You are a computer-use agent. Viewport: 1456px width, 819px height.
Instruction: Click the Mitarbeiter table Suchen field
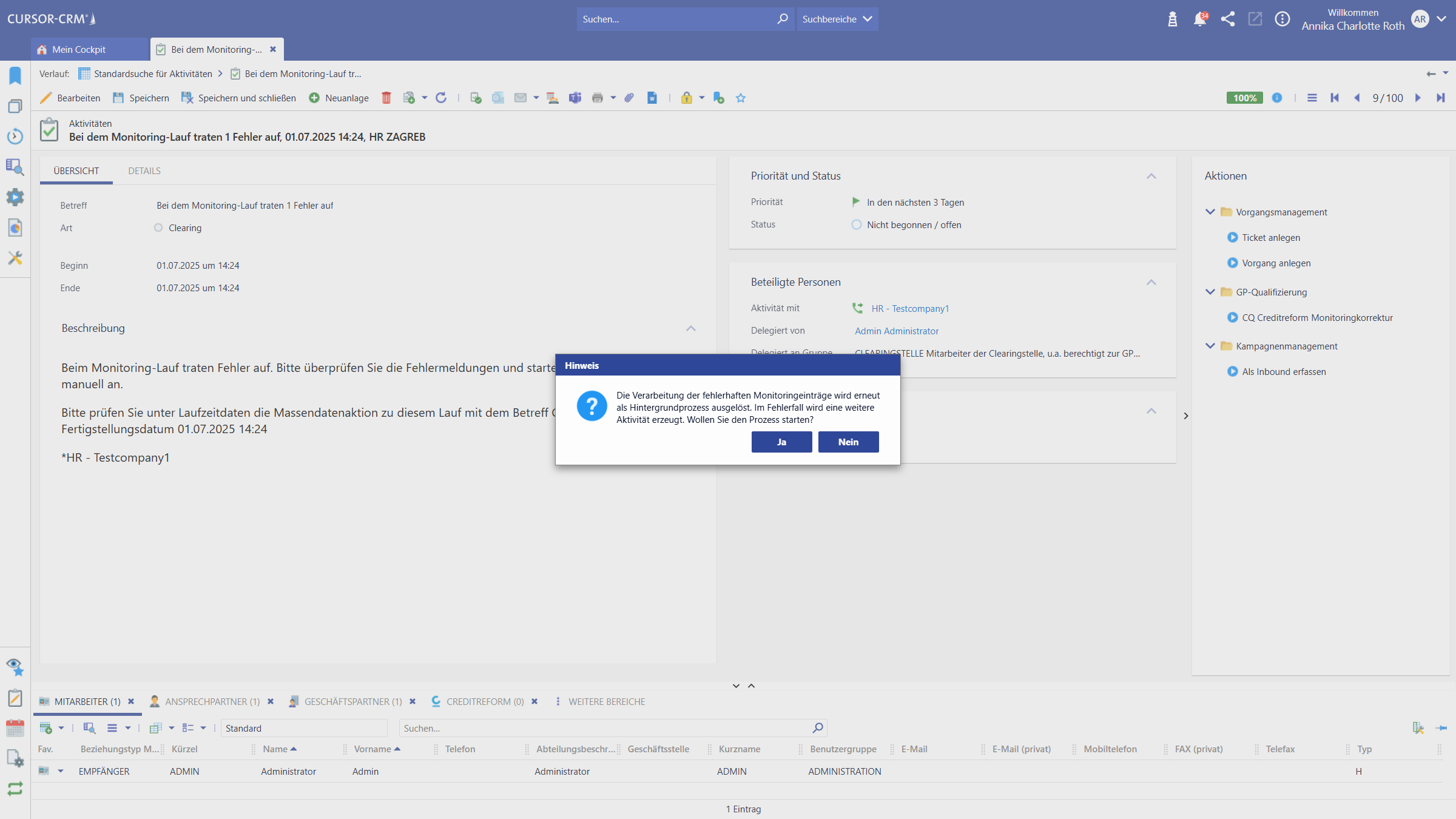coord(613,727)
